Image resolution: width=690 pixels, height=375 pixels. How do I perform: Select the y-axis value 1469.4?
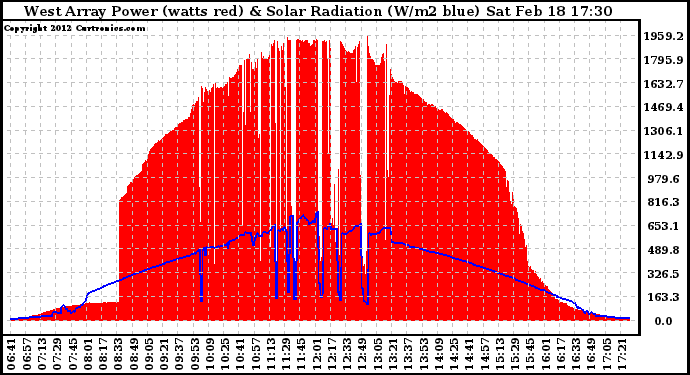click(x=664, y=107)
